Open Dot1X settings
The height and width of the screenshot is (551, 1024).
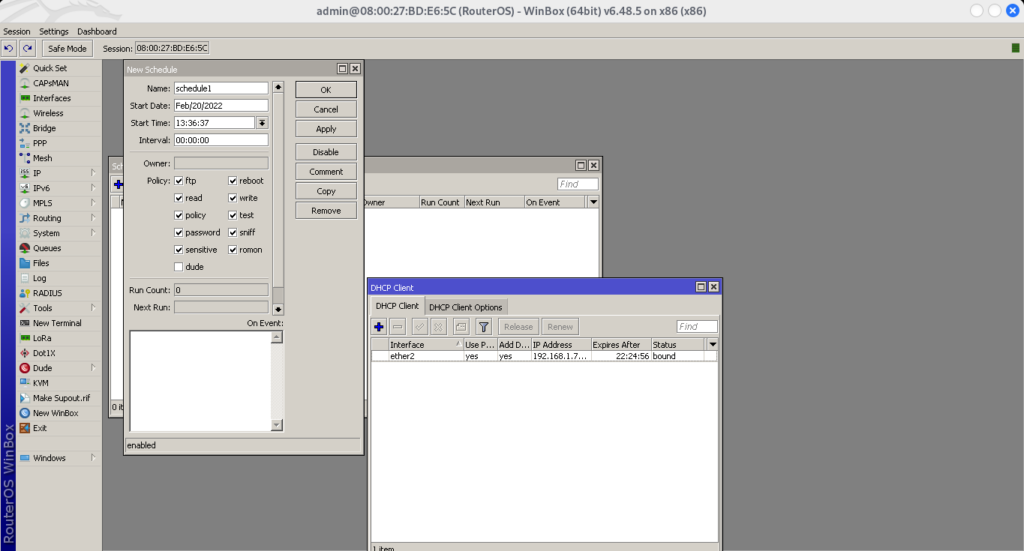pyautogui.click(x=44, y=353)
